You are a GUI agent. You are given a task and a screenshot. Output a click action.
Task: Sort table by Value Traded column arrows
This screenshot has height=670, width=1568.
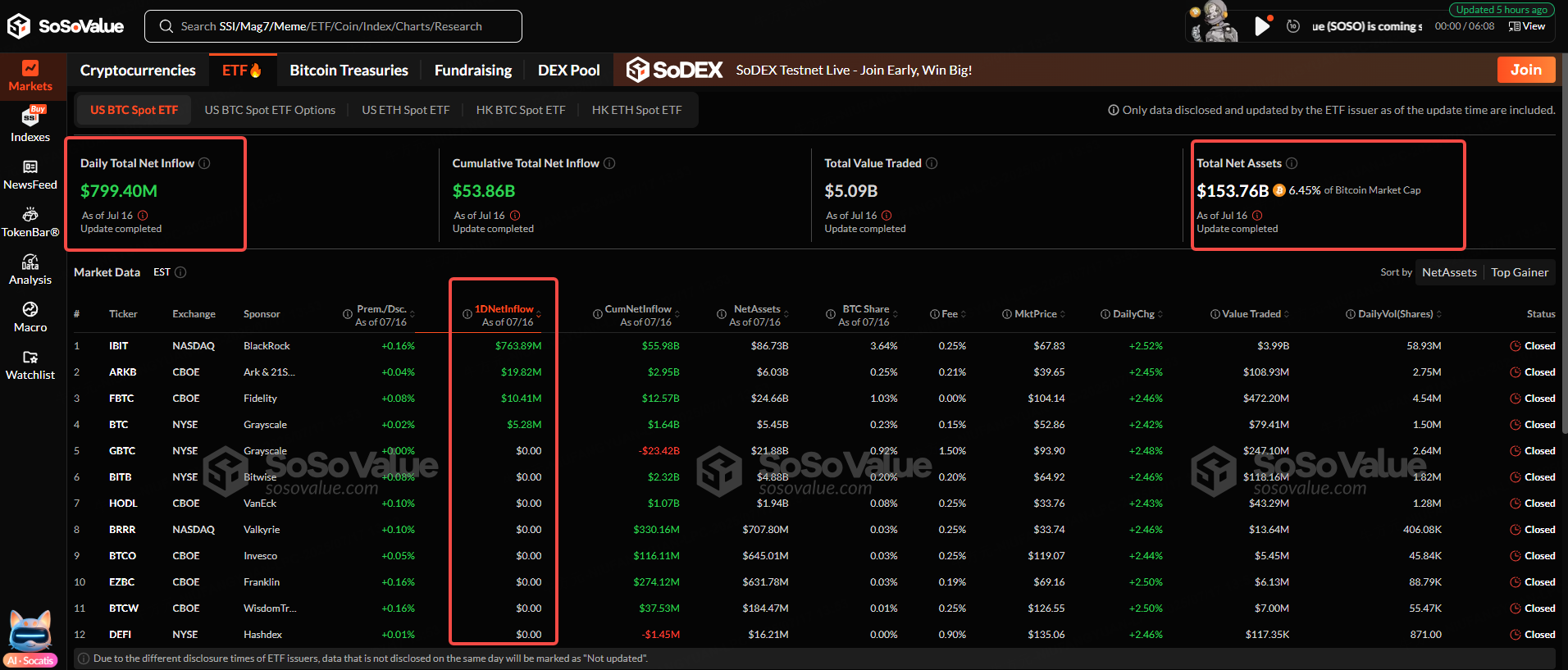[1287, 314]
